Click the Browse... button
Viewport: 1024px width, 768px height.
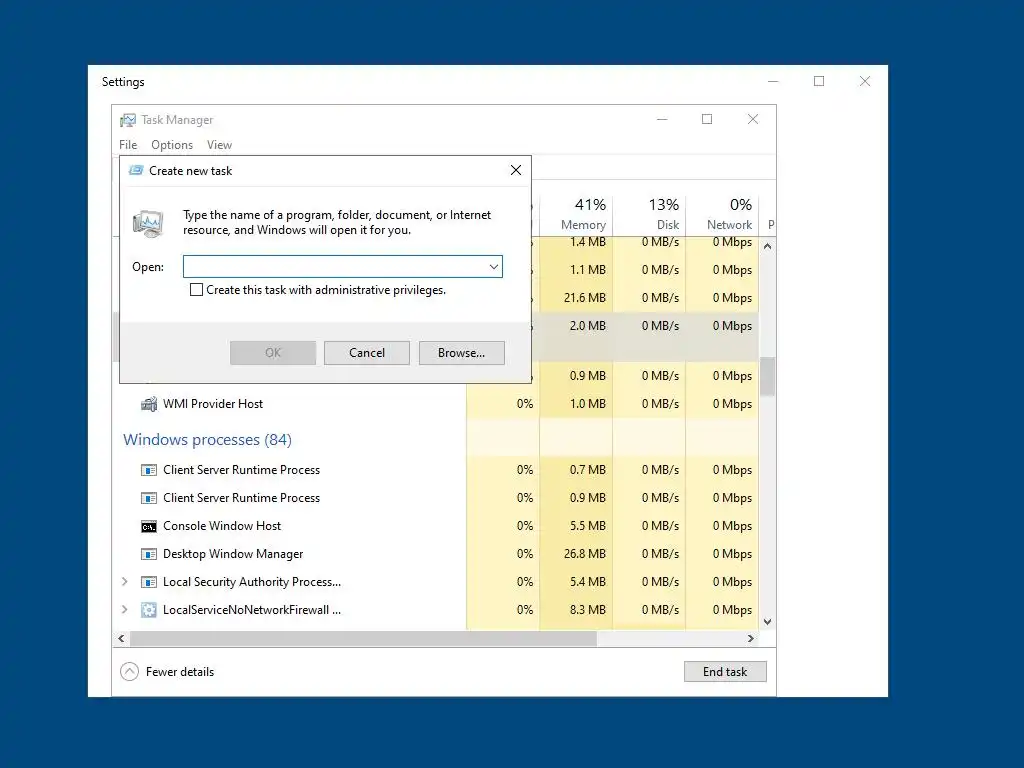(x=462, y=353)
